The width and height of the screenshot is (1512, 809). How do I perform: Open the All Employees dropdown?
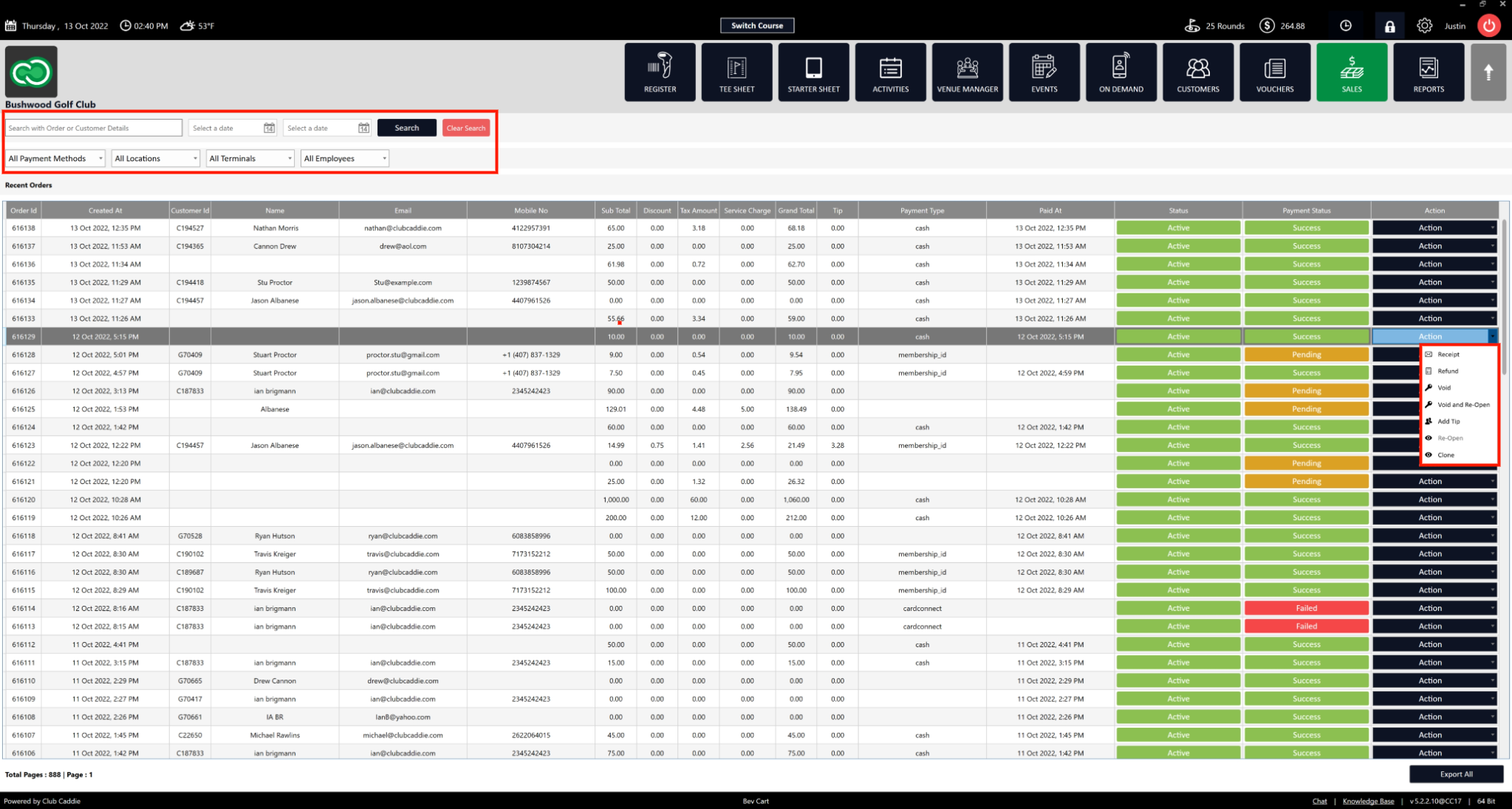[344, 158]
